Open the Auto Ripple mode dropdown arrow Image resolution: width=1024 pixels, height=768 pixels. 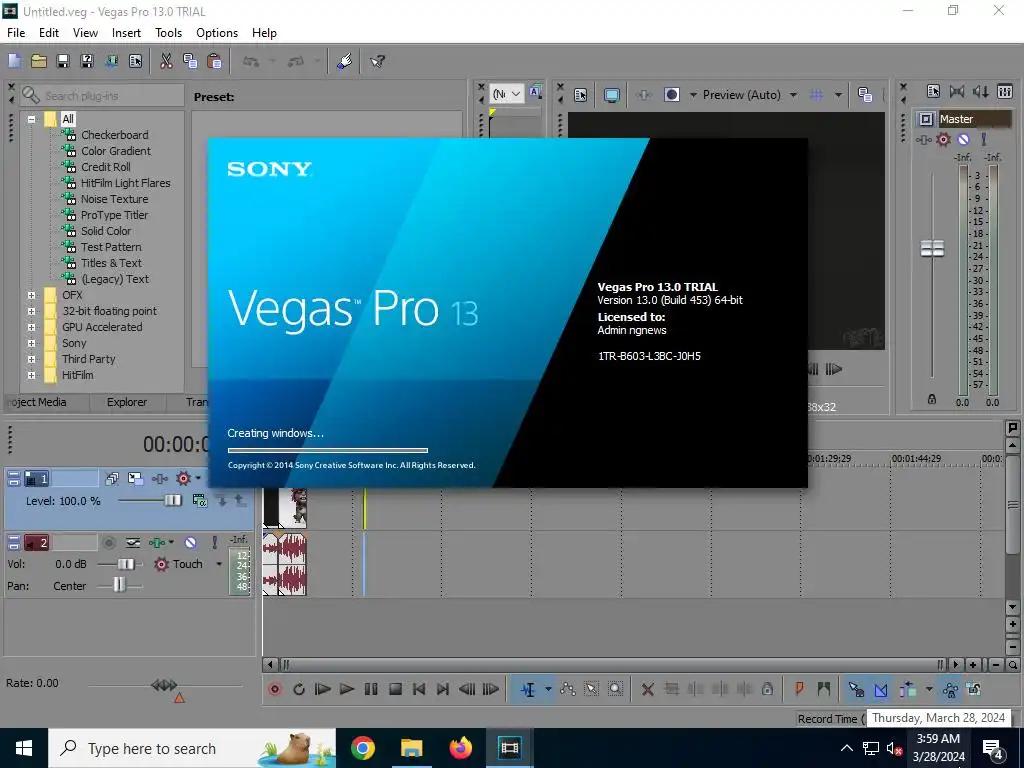point(929,689)
